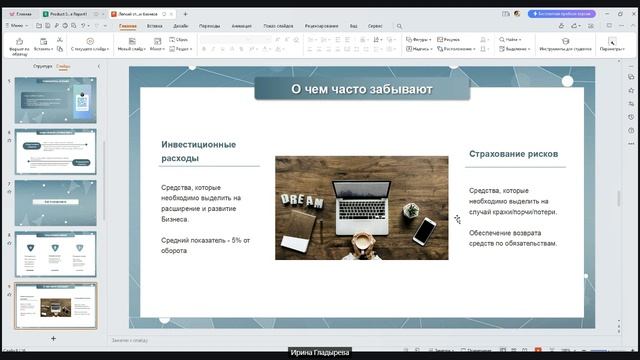Open the Selection (Выделение) dropdown

pyautogui.click(x=514, y=49)
